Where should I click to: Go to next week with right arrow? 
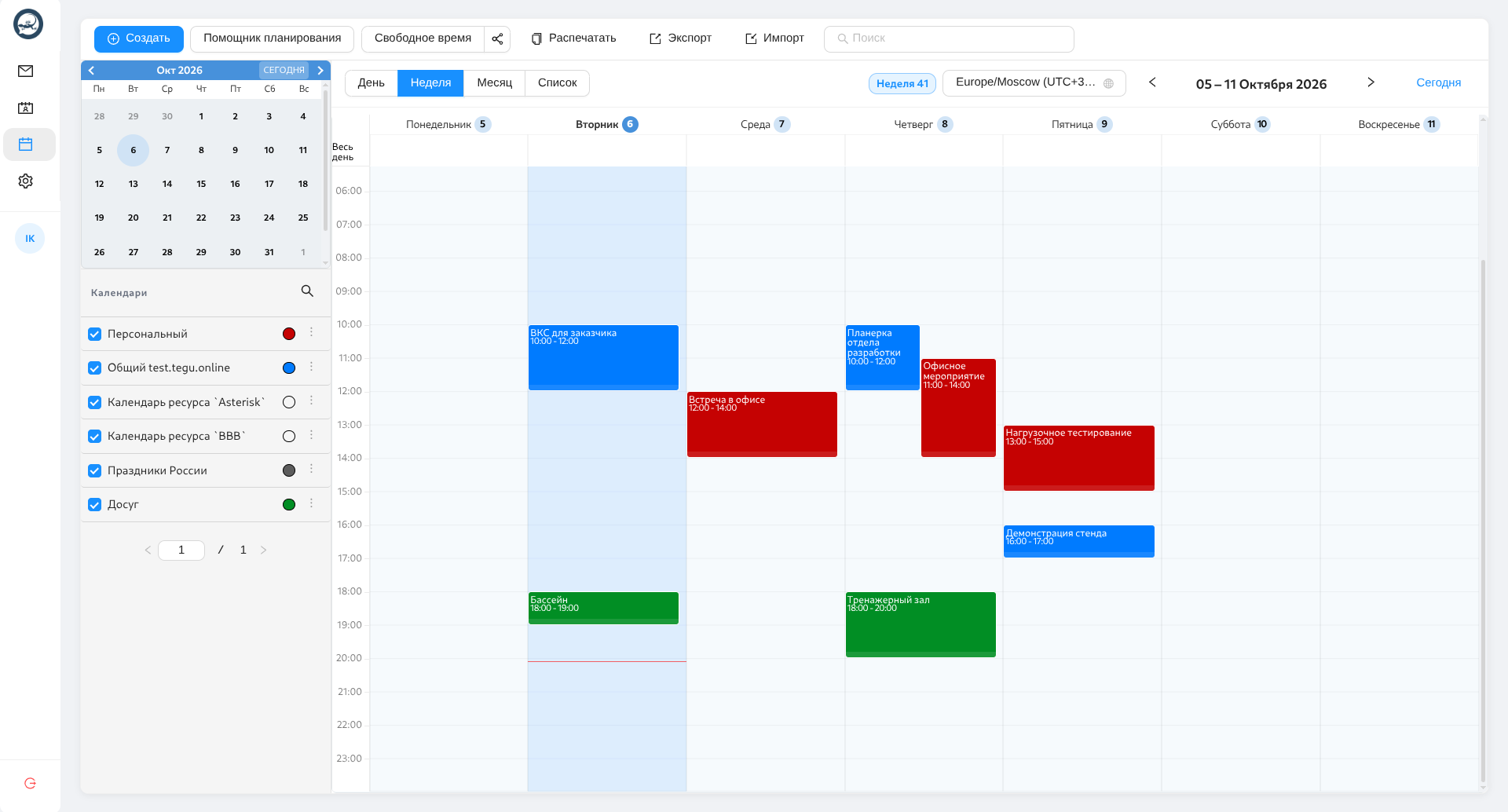tap(1371, 82)
